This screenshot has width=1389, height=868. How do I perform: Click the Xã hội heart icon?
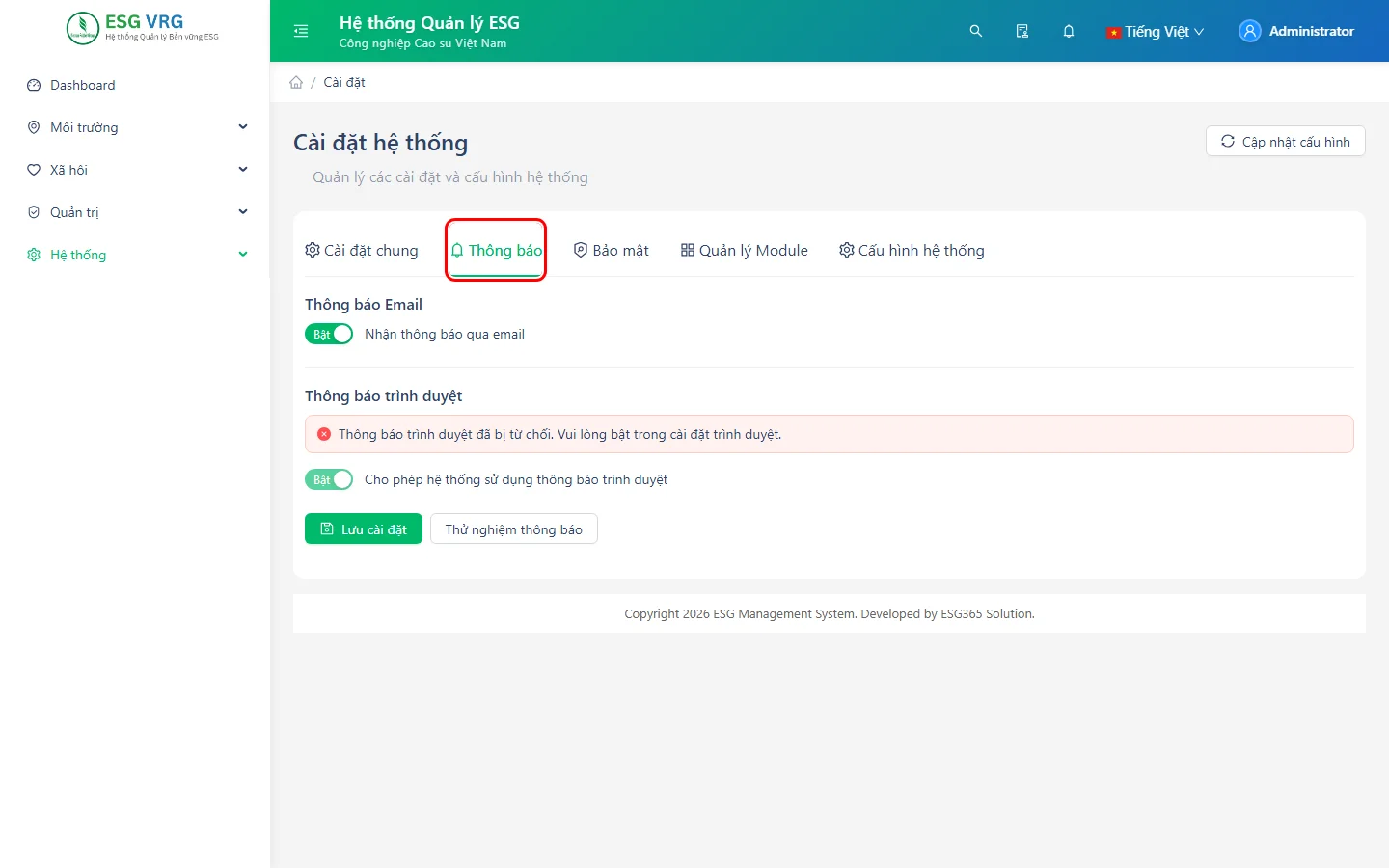(34, 170)
